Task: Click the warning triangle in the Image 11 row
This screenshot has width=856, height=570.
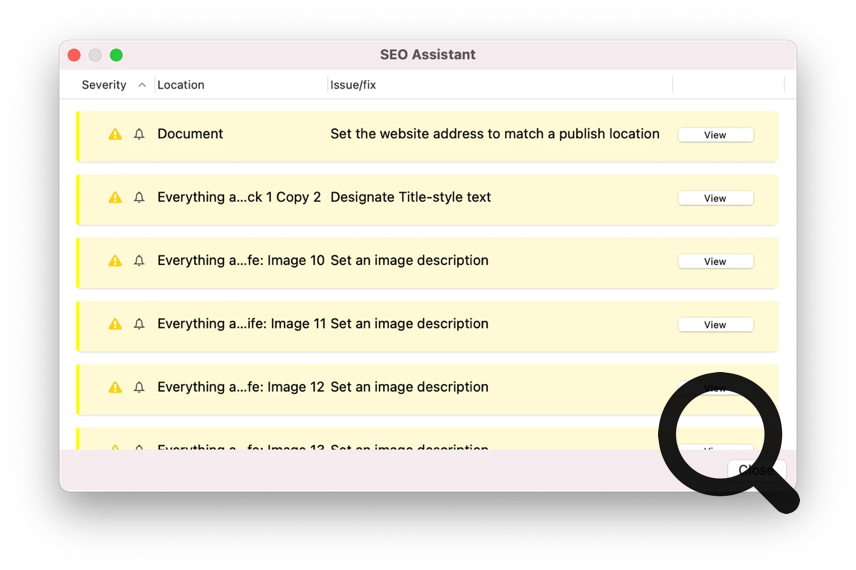Action: [x=115, y=324]
